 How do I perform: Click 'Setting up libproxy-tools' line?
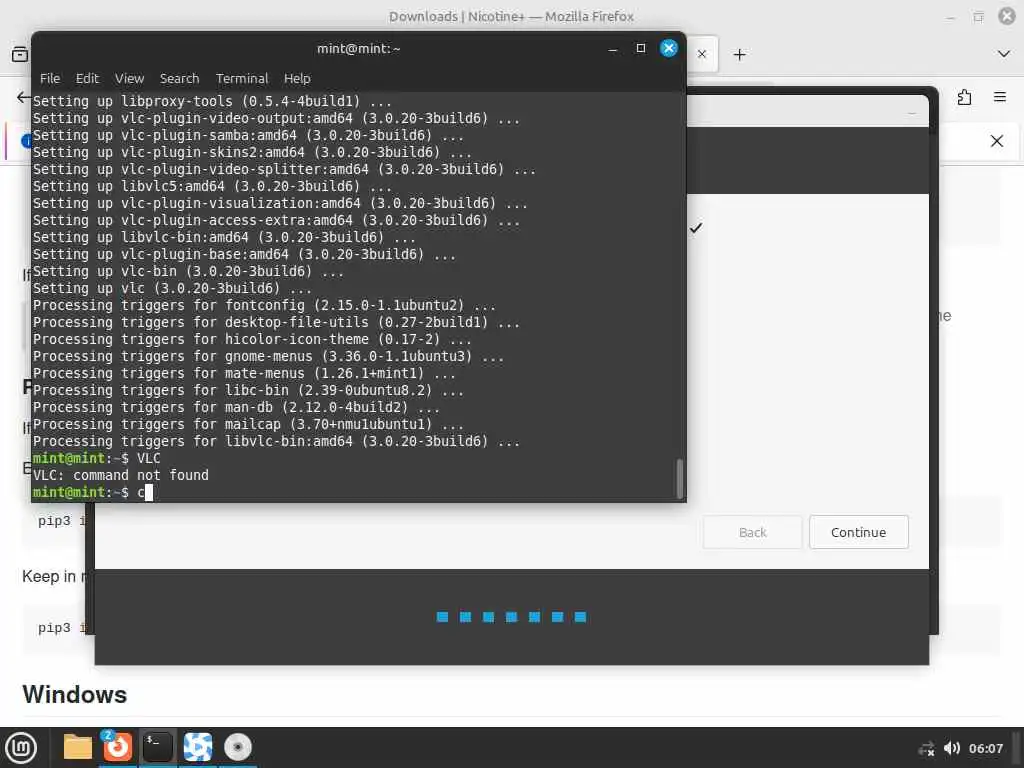pos(212,101)
